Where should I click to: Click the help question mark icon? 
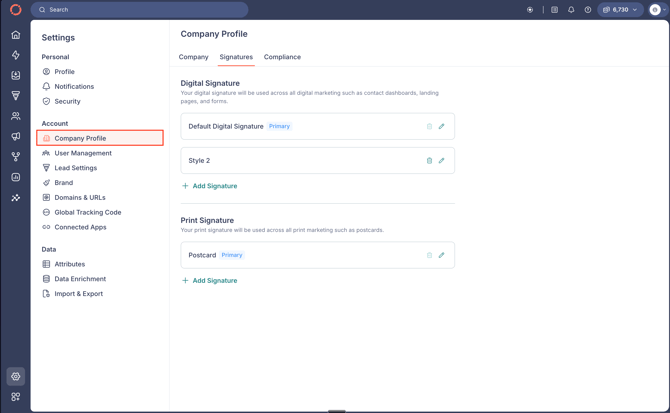click(587, 10)
